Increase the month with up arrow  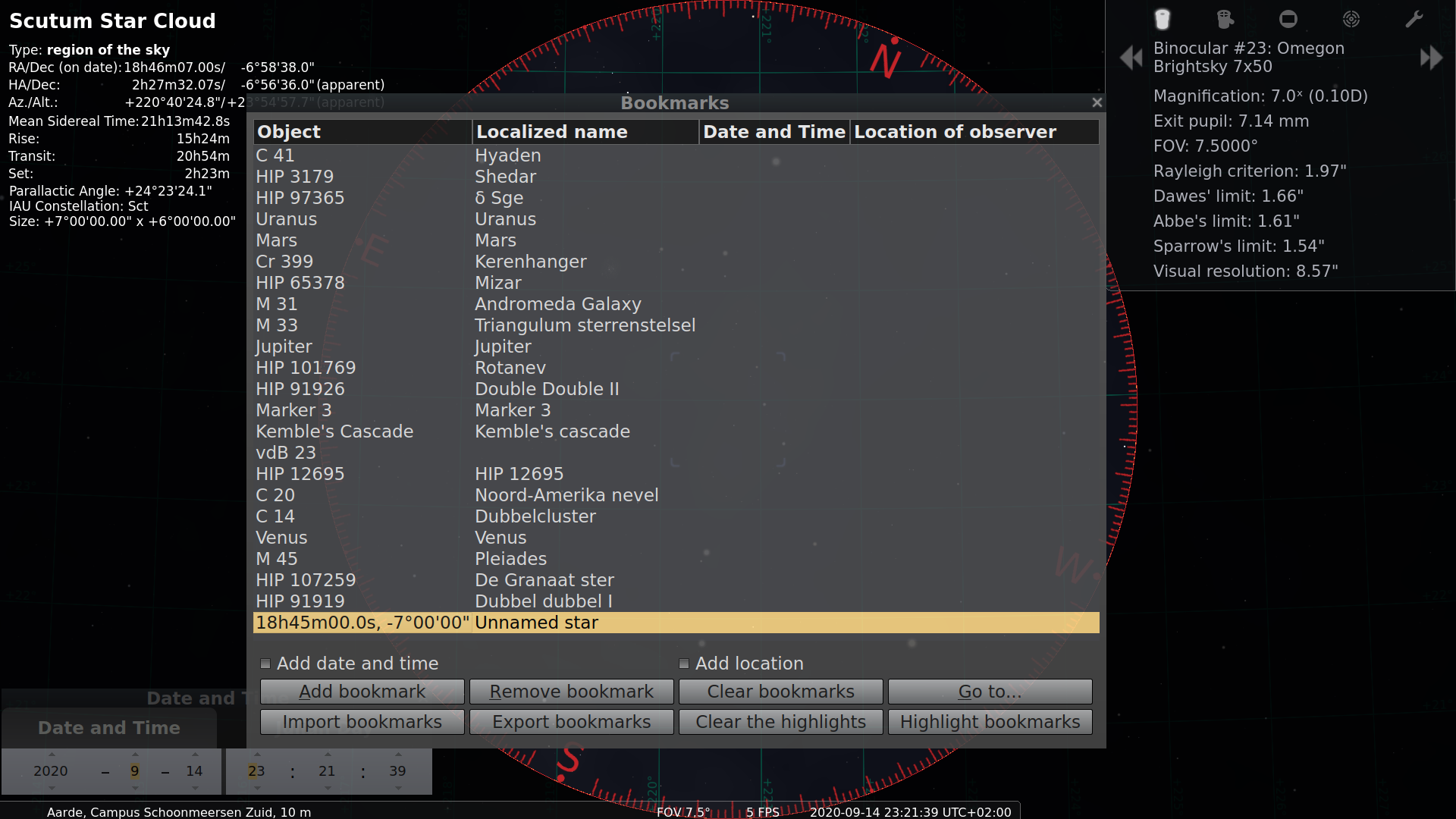(135, 755)
